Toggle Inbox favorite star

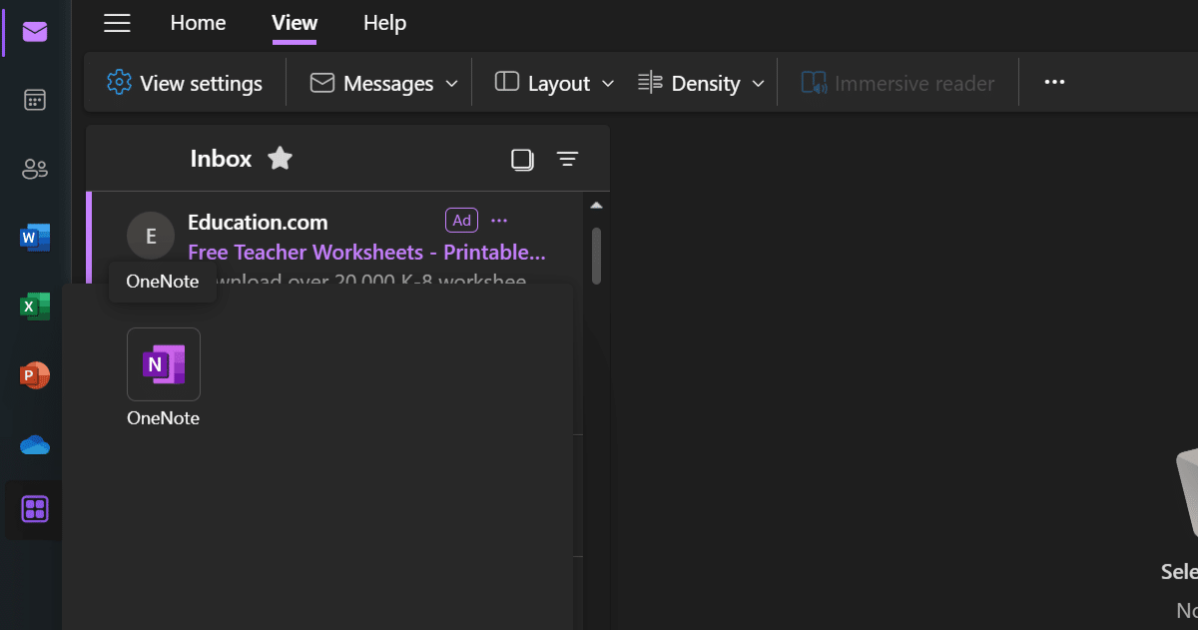tap(280, 158)
